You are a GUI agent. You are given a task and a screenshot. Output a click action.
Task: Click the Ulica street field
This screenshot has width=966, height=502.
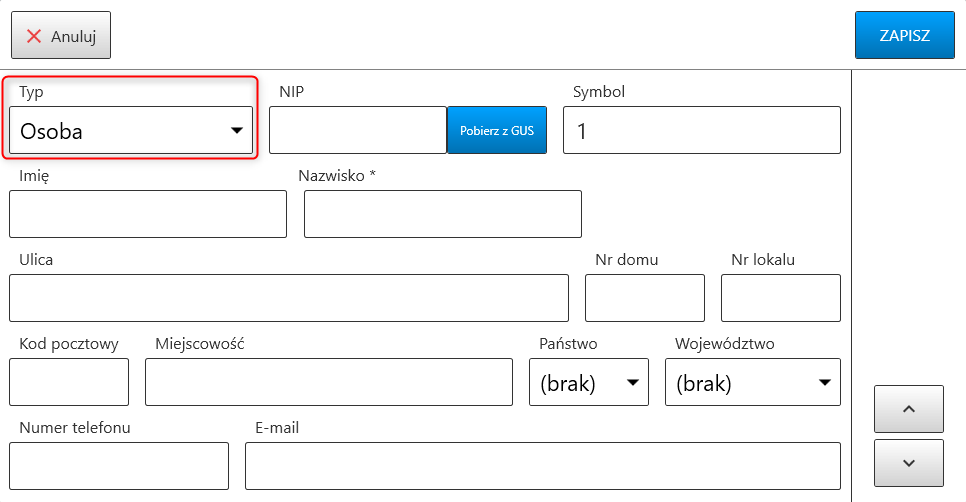point(289,298)
